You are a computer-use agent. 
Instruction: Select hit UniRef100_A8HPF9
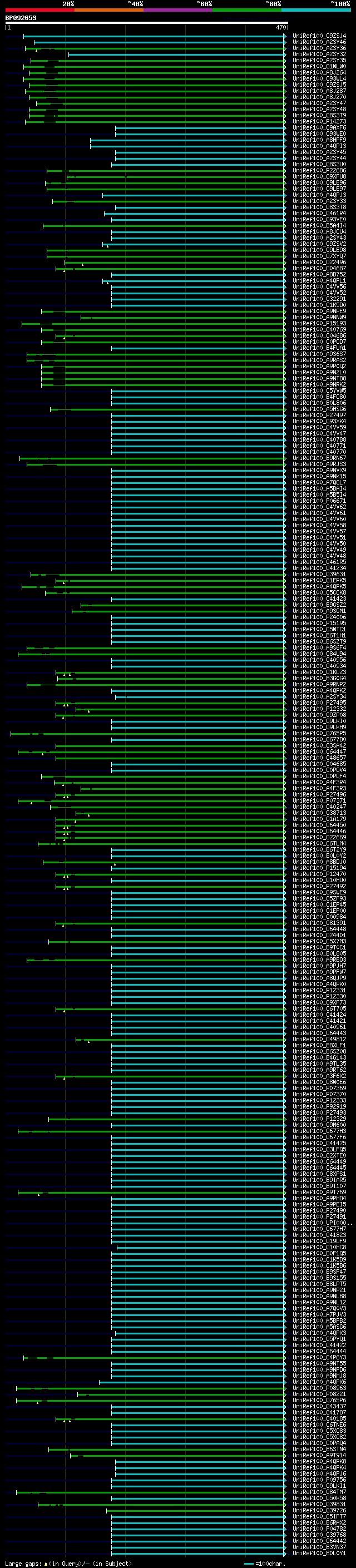click(x=319, y=140)
